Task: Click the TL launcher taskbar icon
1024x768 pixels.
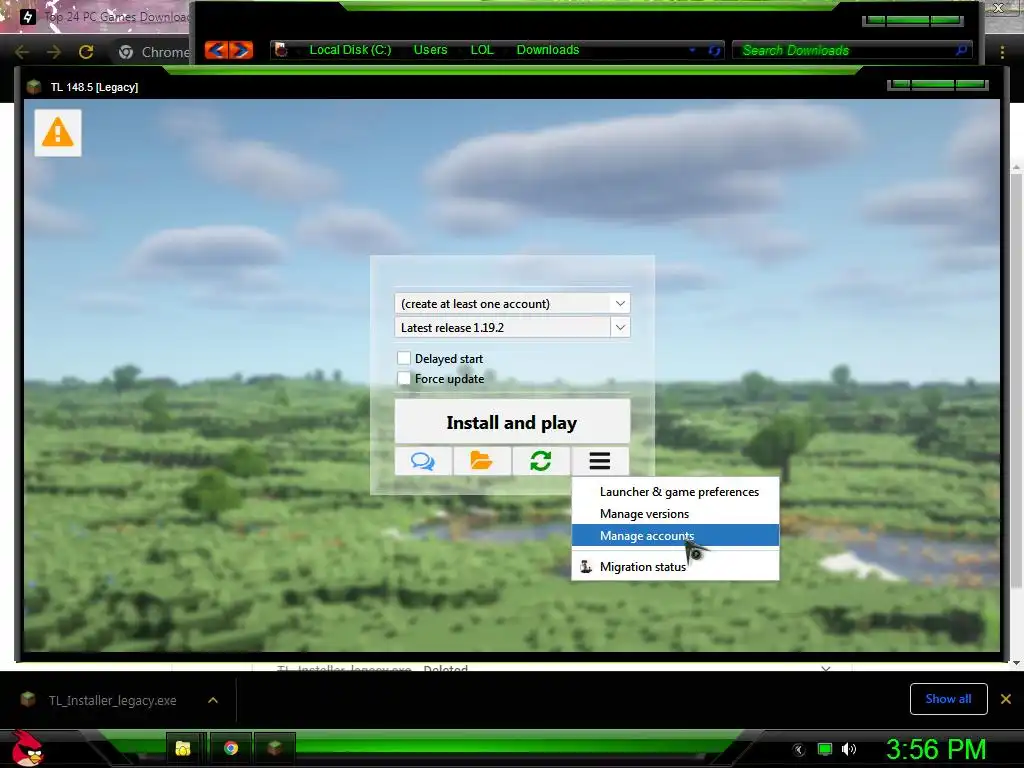Action: pos(275,748)
